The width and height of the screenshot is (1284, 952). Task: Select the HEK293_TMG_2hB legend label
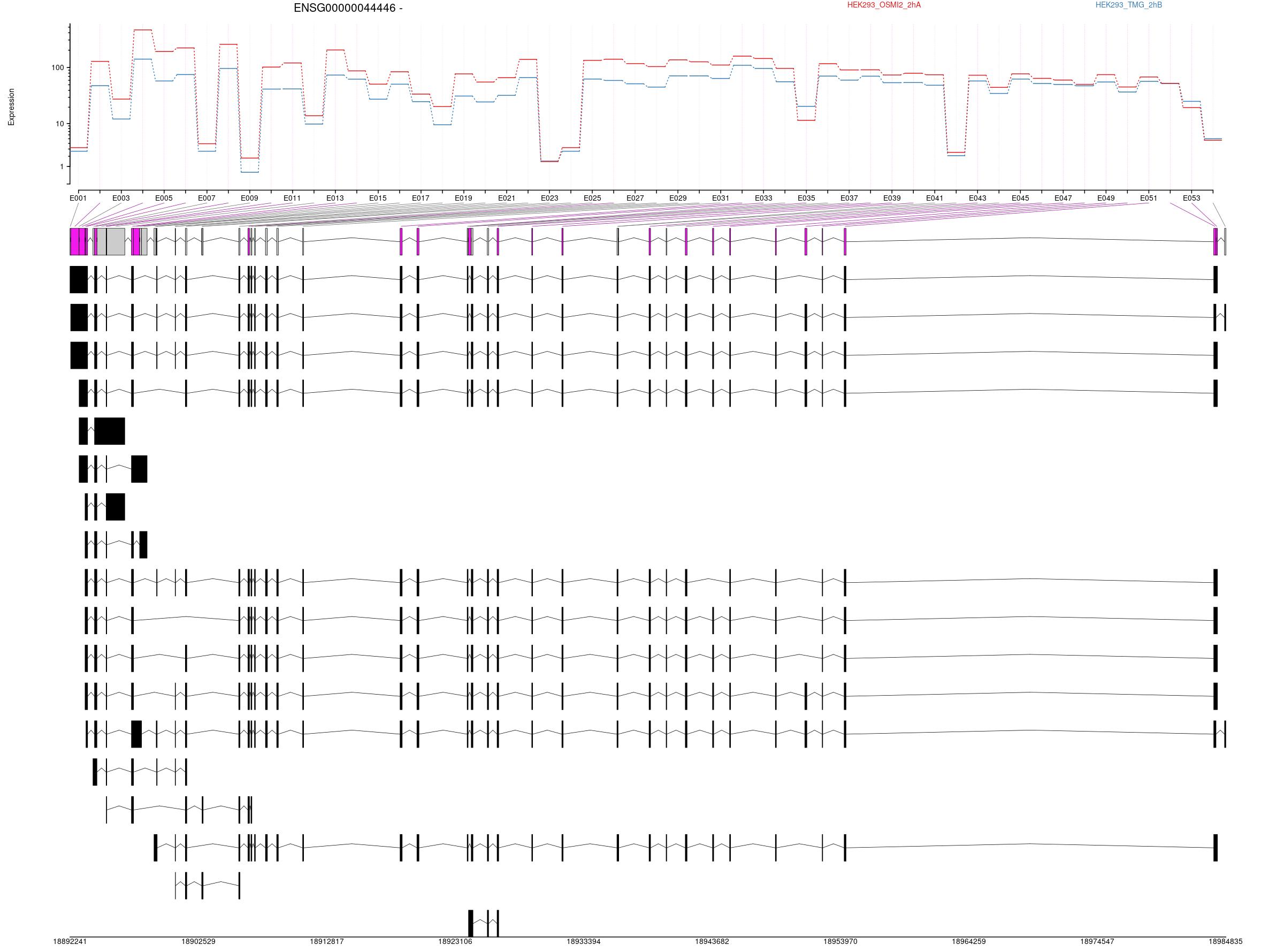1128,5
